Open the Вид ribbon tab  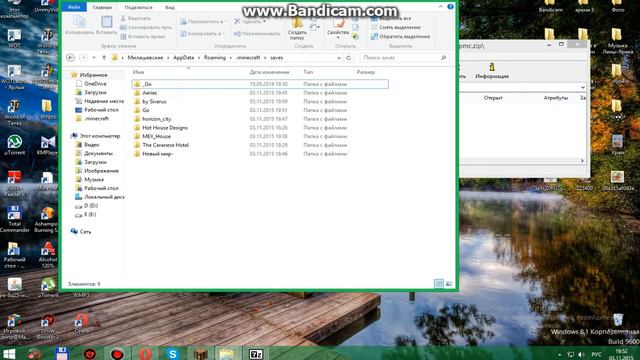[170, 7]
